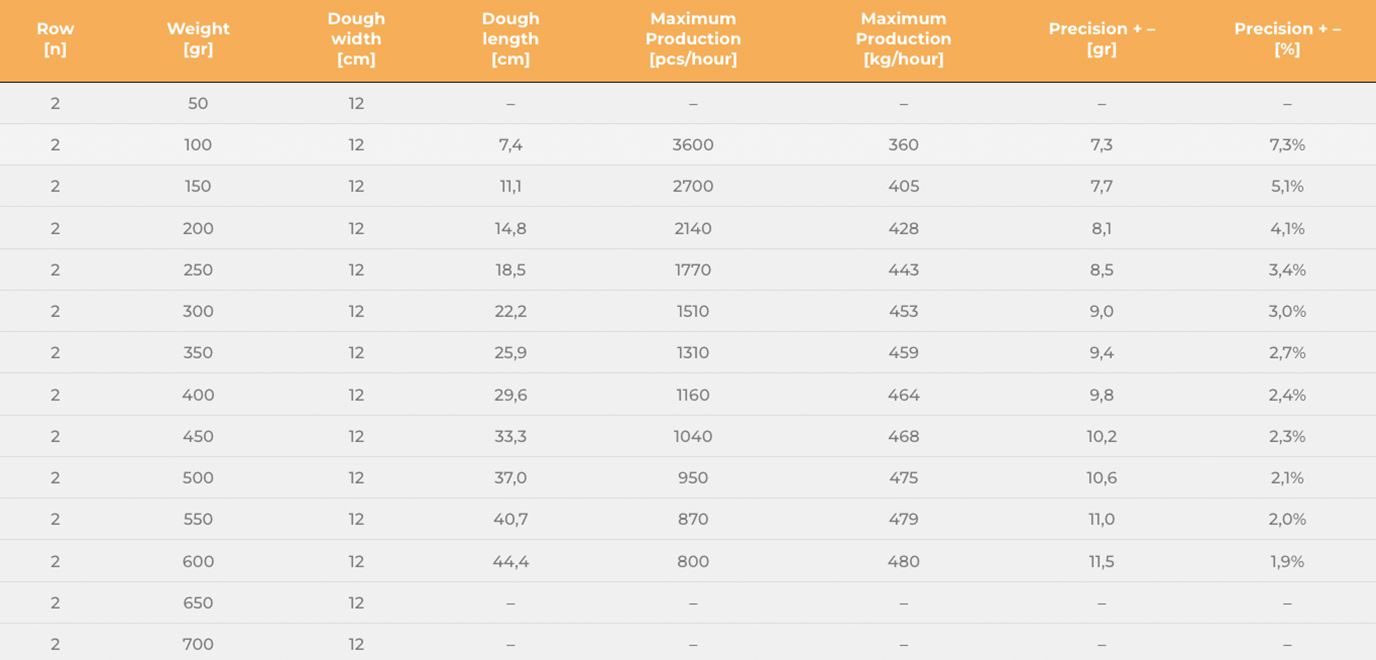This screenshot has width=1376, height=660.
Task: Click the Weight [gr] column header
Action: tap(198, 39)
